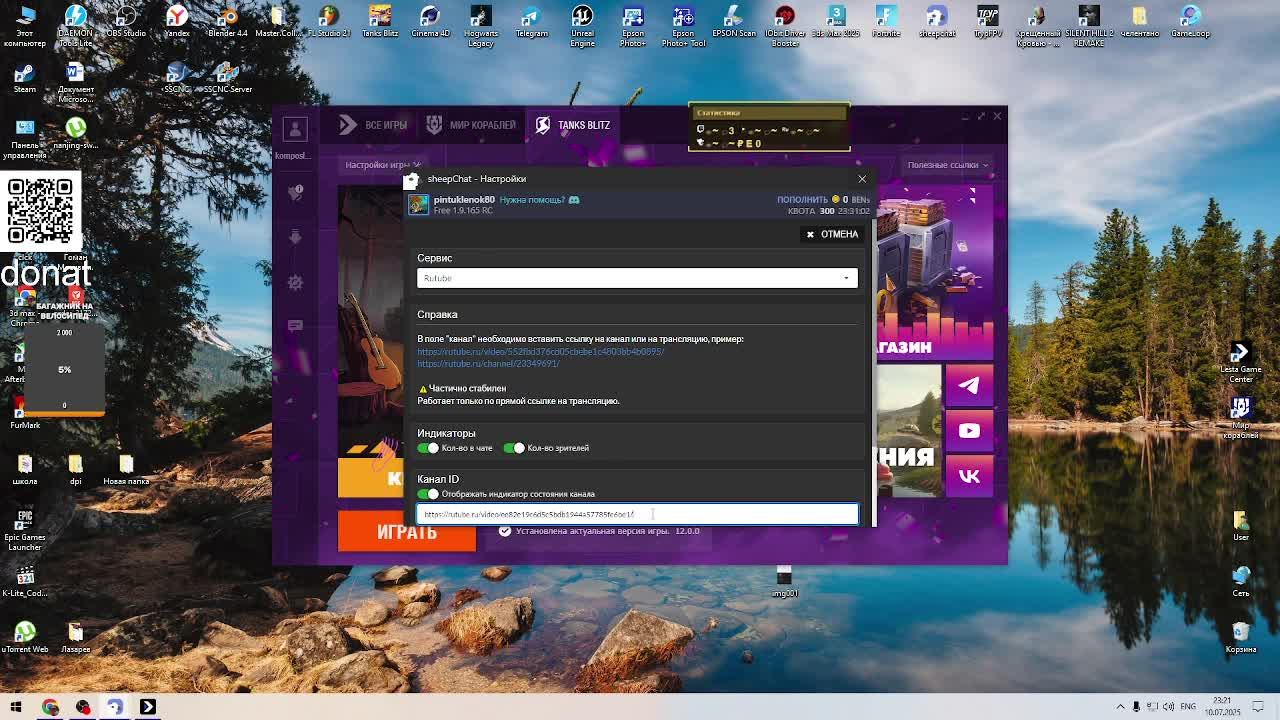Open the launcher user account icon
This screenshot has height=720, width=1280.
[x=295, y=129]
